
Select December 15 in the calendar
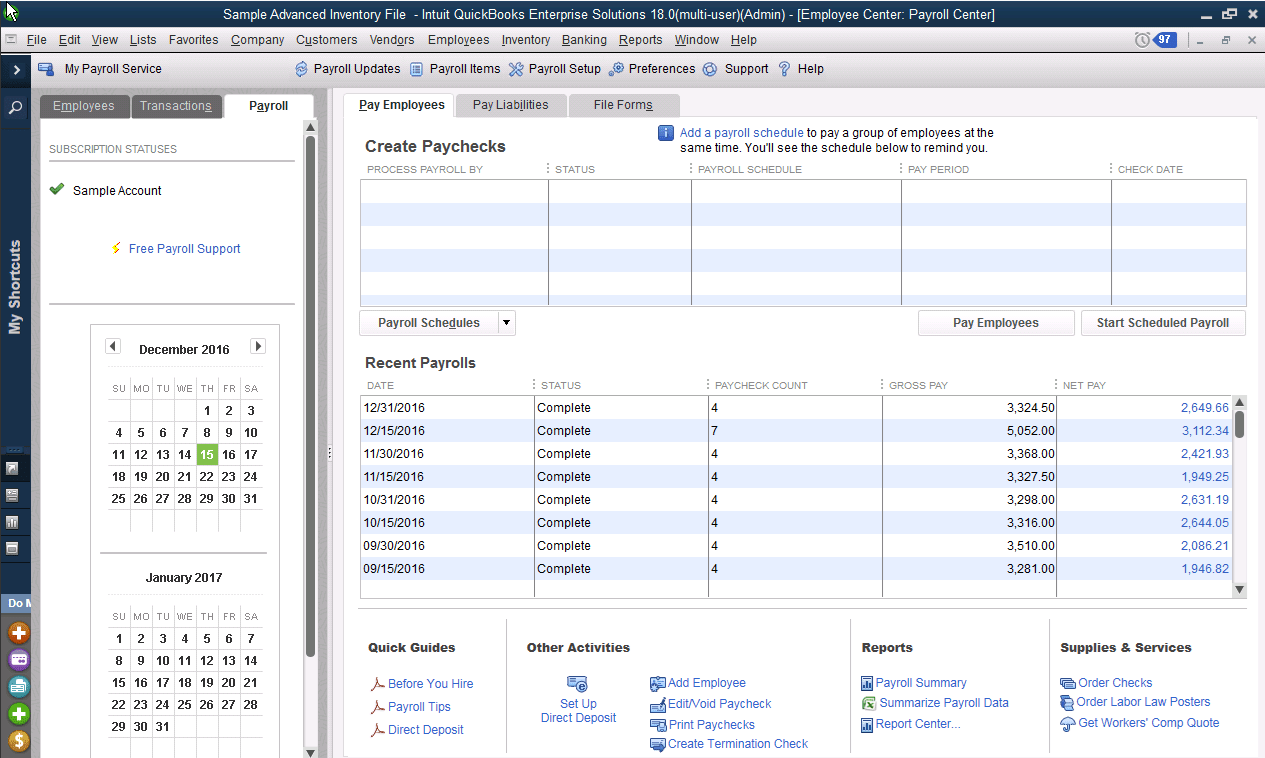(207, 455)
